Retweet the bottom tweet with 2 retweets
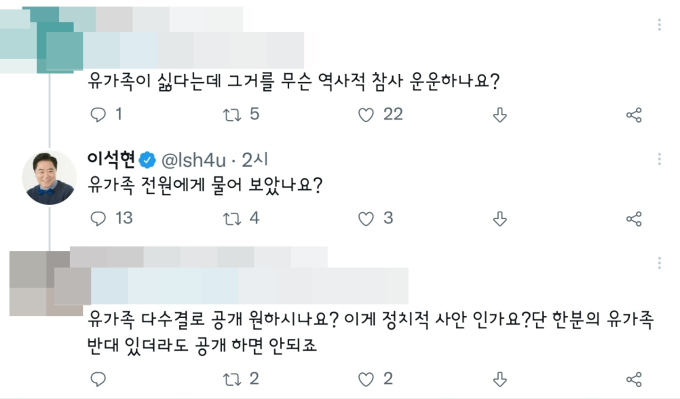This screenshot has width=680, height=399. point(232,379)
